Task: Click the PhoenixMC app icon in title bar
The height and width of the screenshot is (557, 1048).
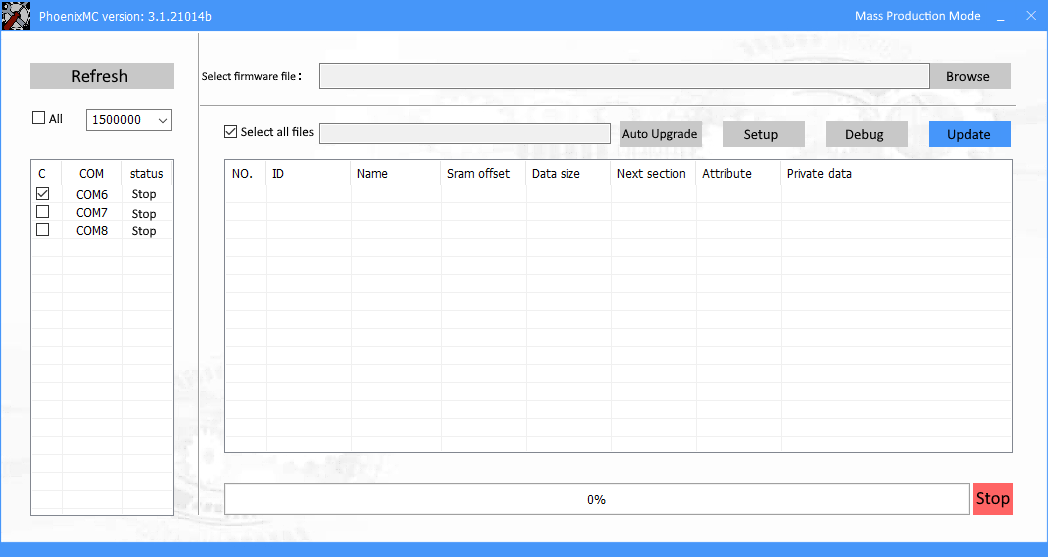Action: coord(16,16)
